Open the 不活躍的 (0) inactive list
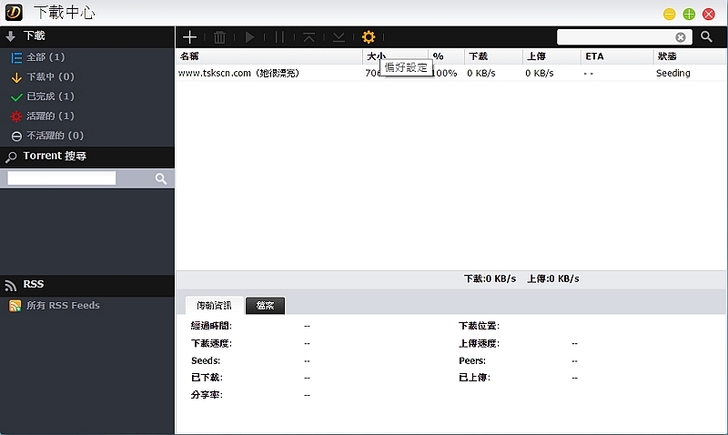This screenshot has width=728, height=435. point(54,135)
